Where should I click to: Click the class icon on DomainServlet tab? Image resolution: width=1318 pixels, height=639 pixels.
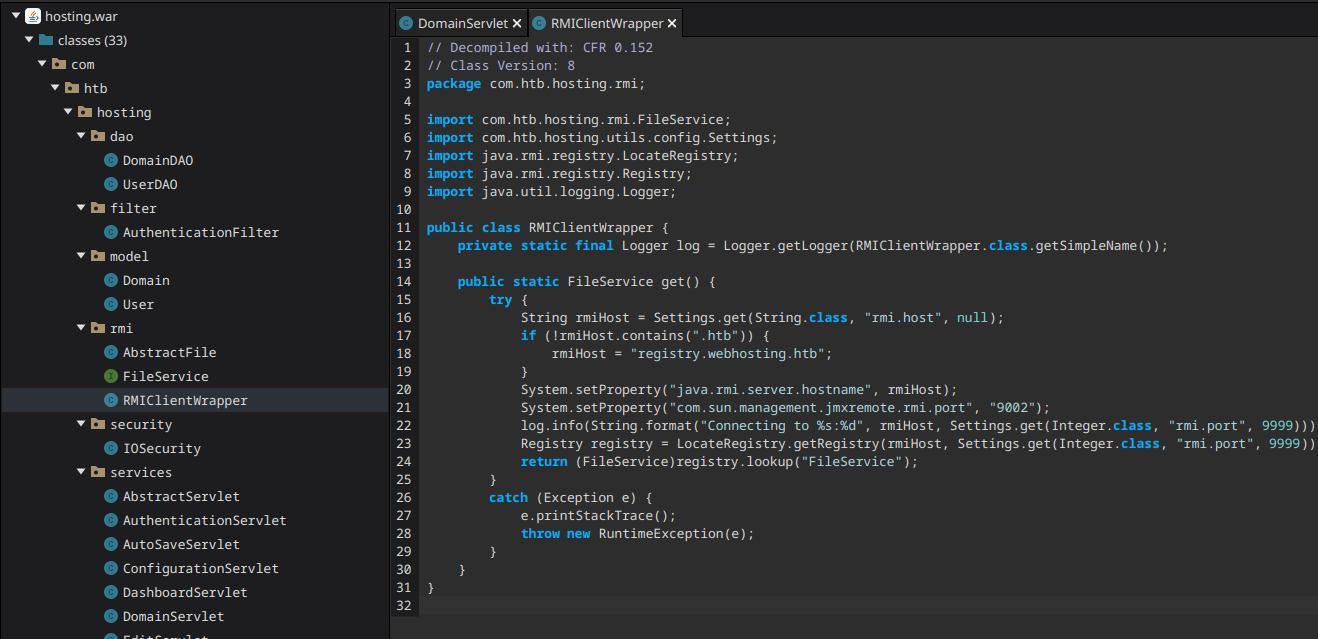[406, 23]
